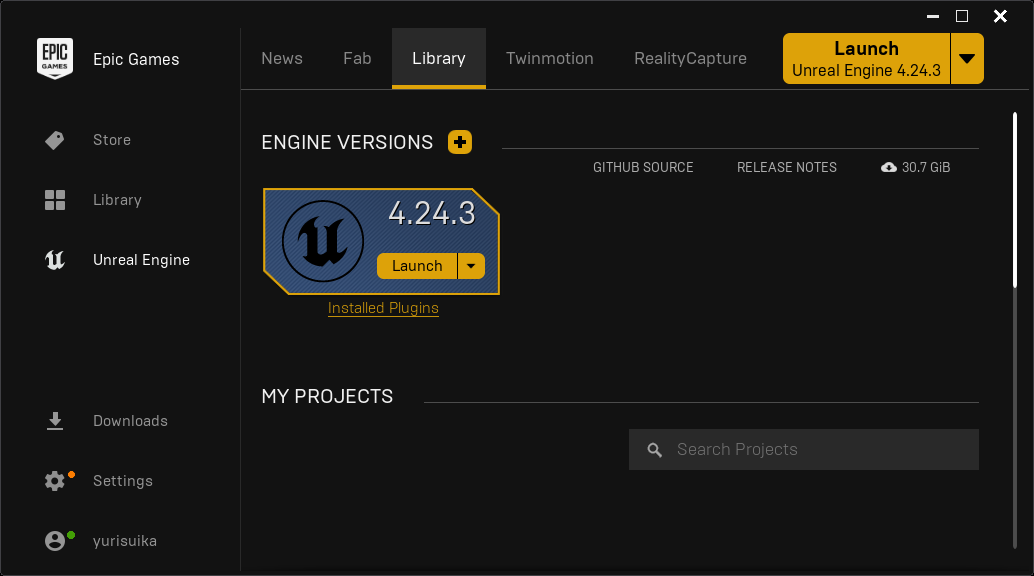Click the Epic Games logo icon

coord(55,59)
